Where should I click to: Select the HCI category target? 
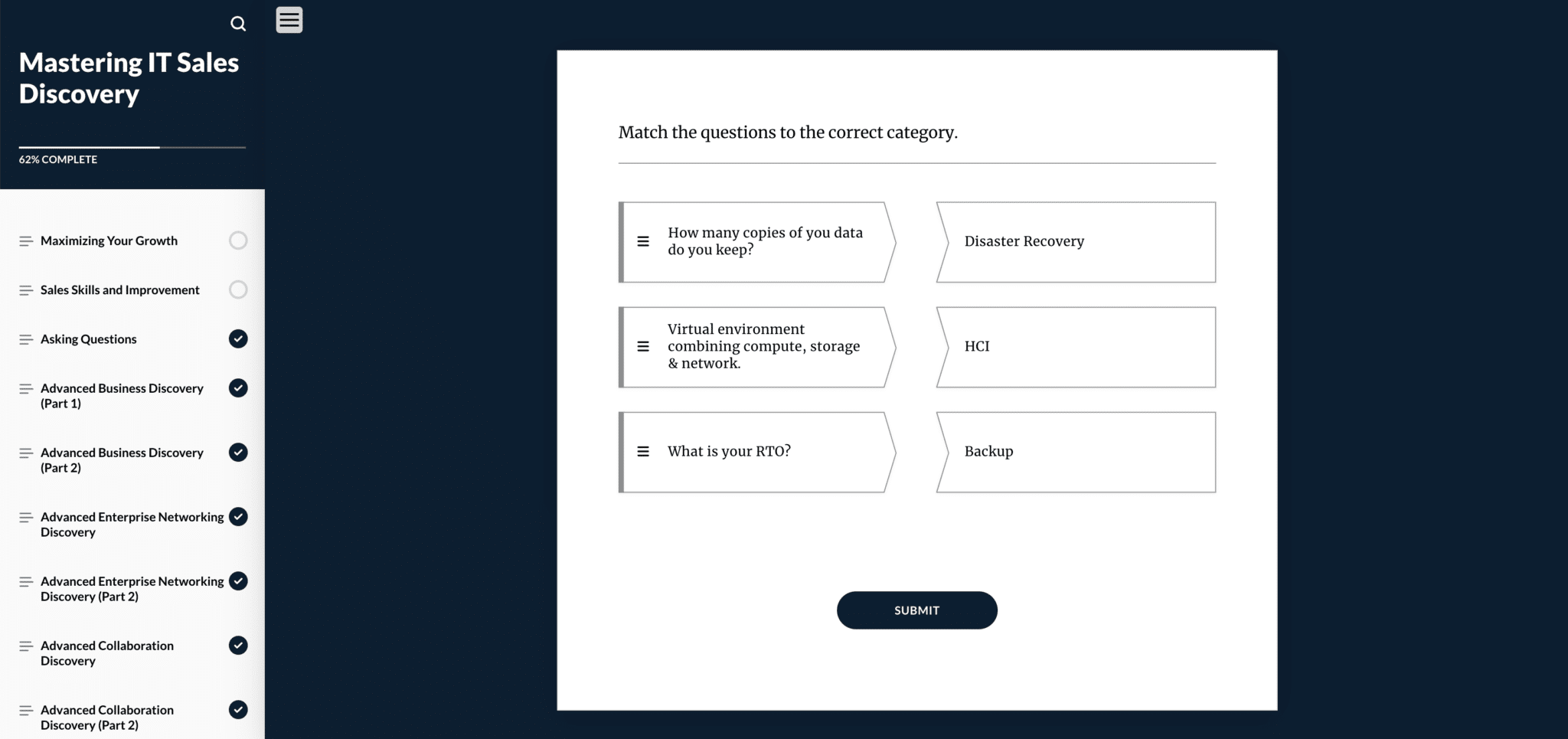tap(1076, 347)
